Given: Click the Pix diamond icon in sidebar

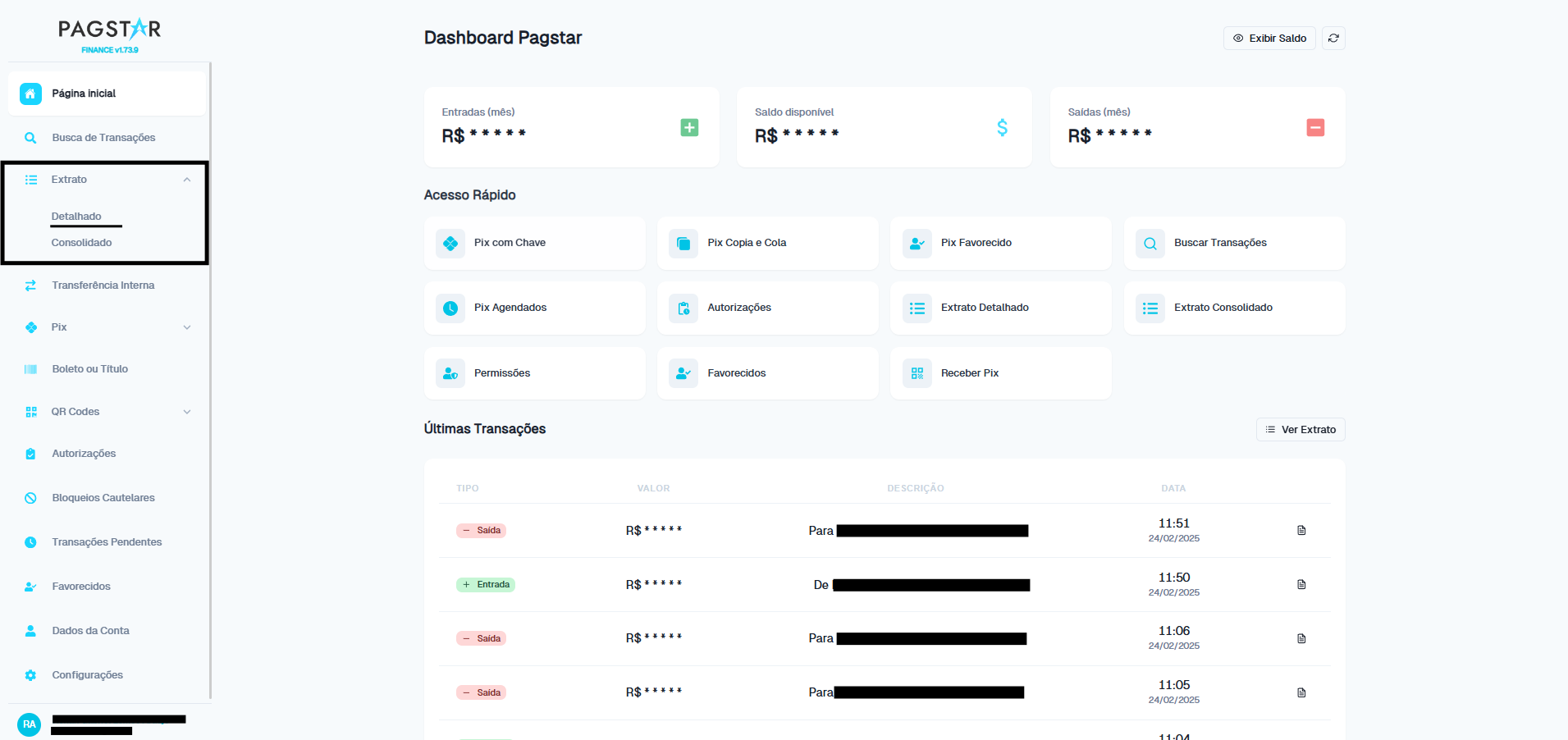Looking at the screenshot, I should pyautogui.click(x=31, y=327).
